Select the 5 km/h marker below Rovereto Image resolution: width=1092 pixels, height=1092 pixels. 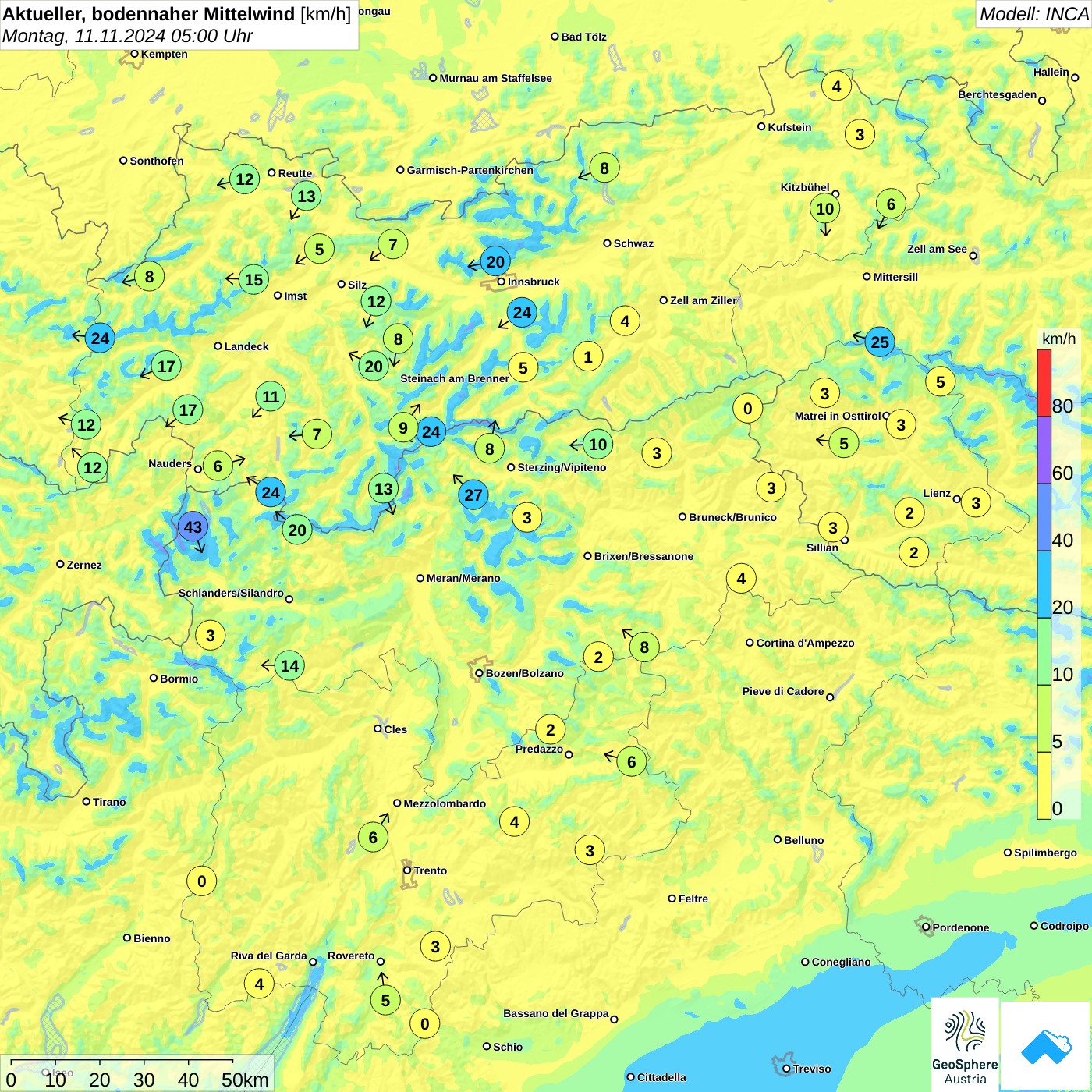[x=385, y=1000]
